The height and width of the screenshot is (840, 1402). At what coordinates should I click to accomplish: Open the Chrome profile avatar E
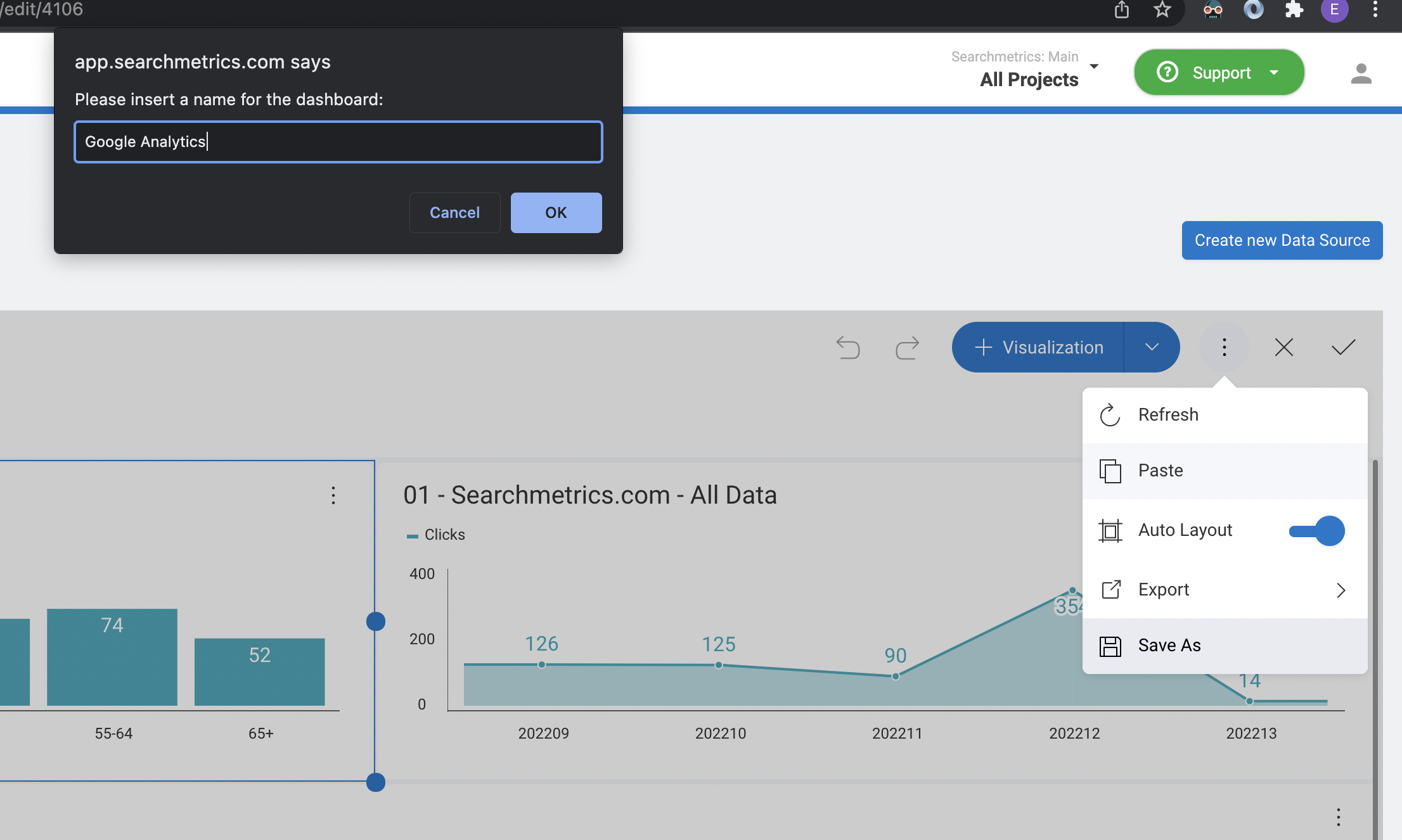pyautogui.click(x=1334, y=10)
